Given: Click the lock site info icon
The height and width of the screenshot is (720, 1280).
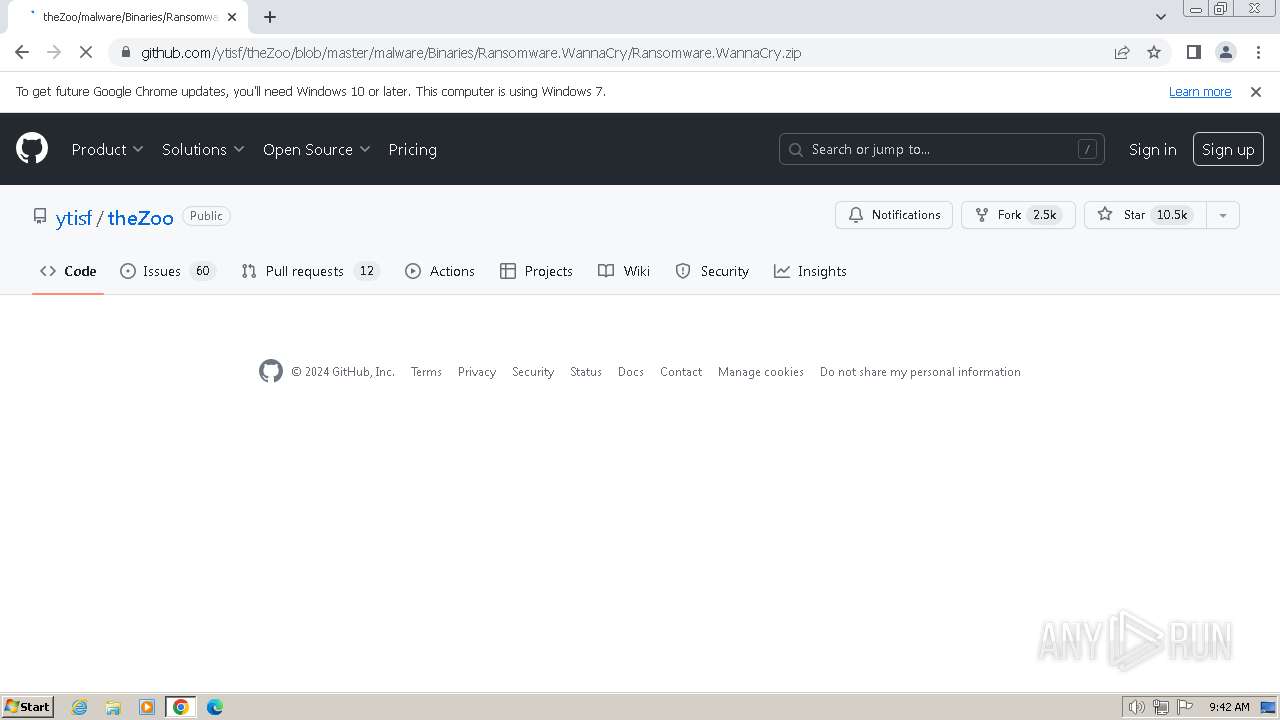Looking at the screenshot, I should 125,52.
